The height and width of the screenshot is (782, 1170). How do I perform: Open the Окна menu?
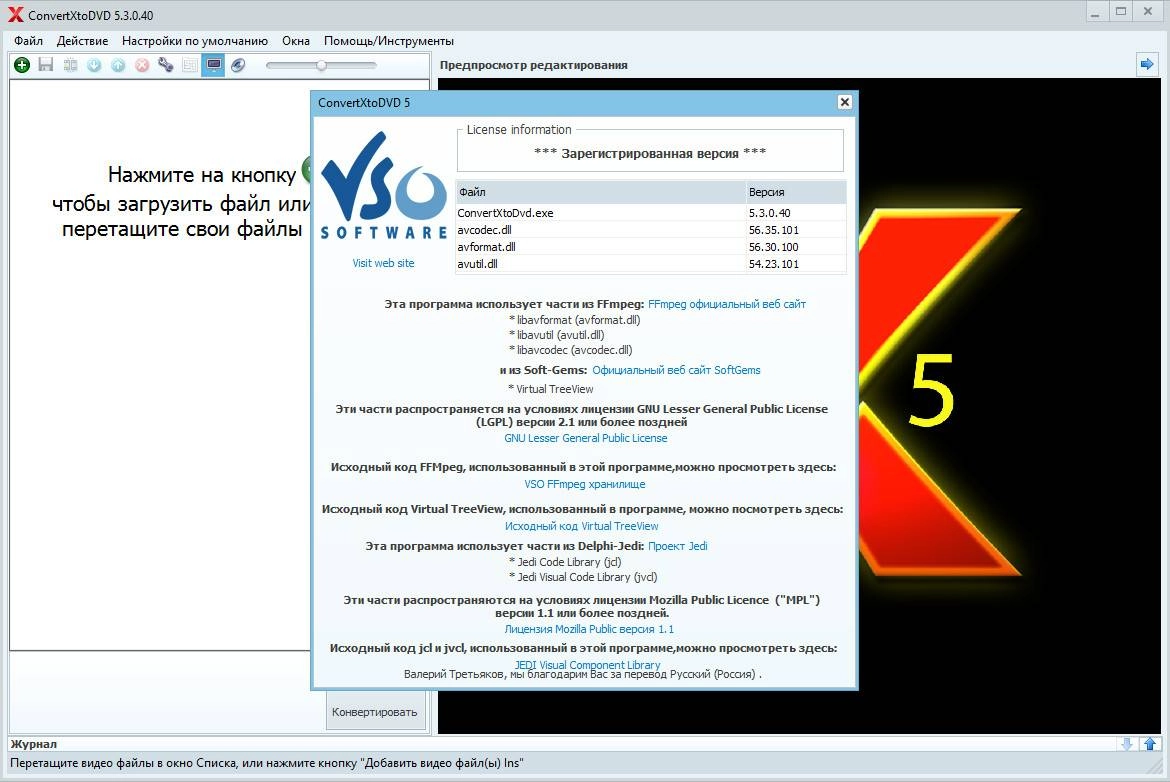tap(295, 41)
